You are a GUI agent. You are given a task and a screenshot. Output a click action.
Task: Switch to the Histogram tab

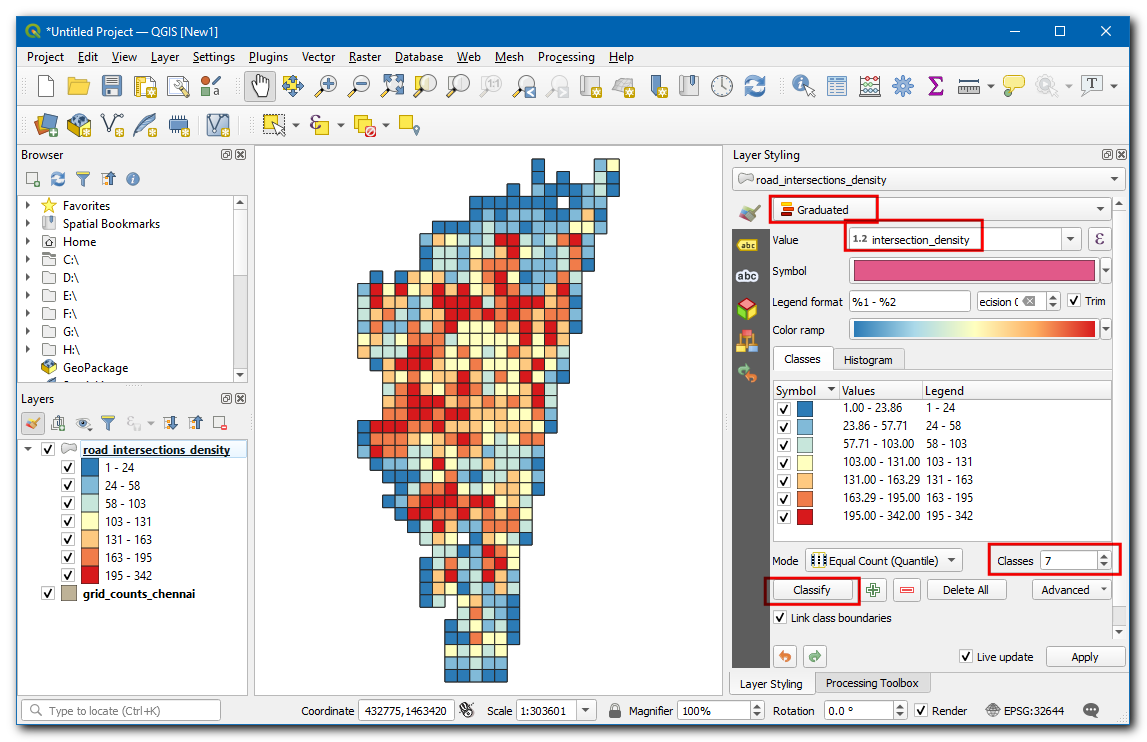(868, 359)
